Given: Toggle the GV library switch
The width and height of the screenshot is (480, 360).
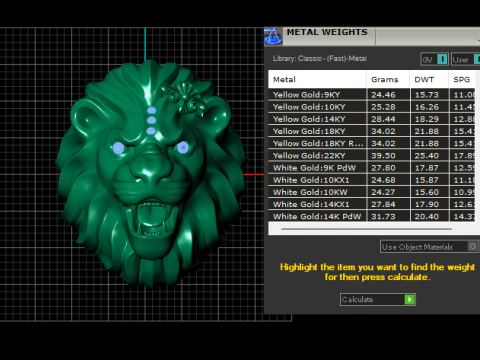Looking at the screenshot, I should pyautogui.click(x=442, y=59).
